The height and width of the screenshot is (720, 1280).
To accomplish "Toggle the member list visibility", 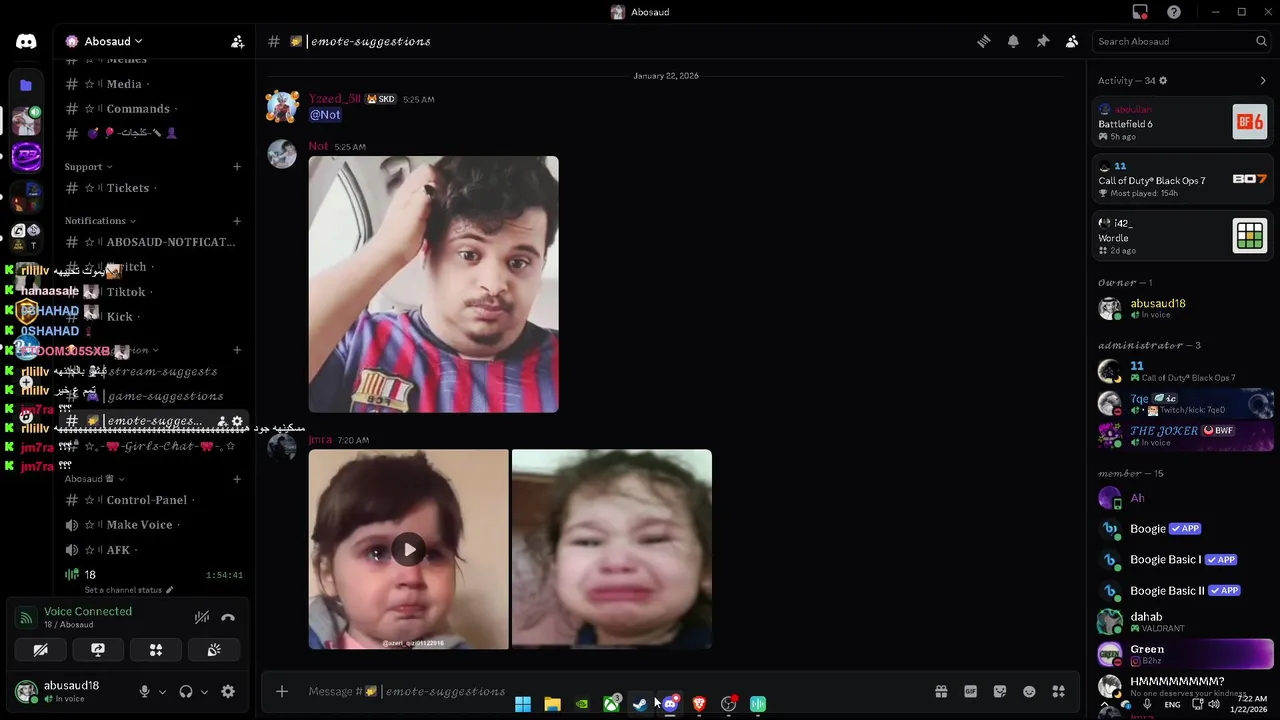I will (x=1072, y=41).
